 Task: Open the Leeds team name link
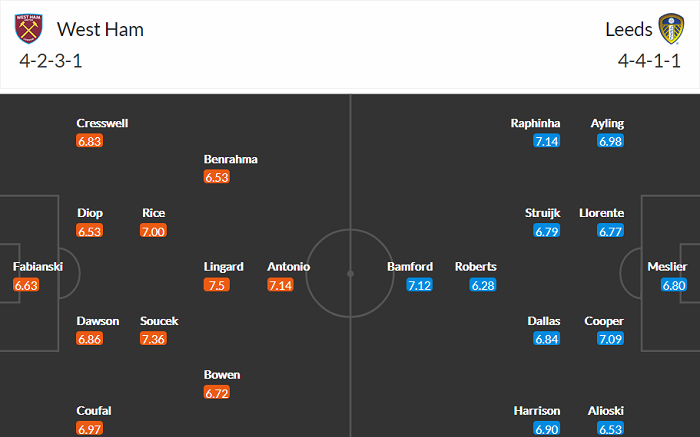(x=628, y=29)
